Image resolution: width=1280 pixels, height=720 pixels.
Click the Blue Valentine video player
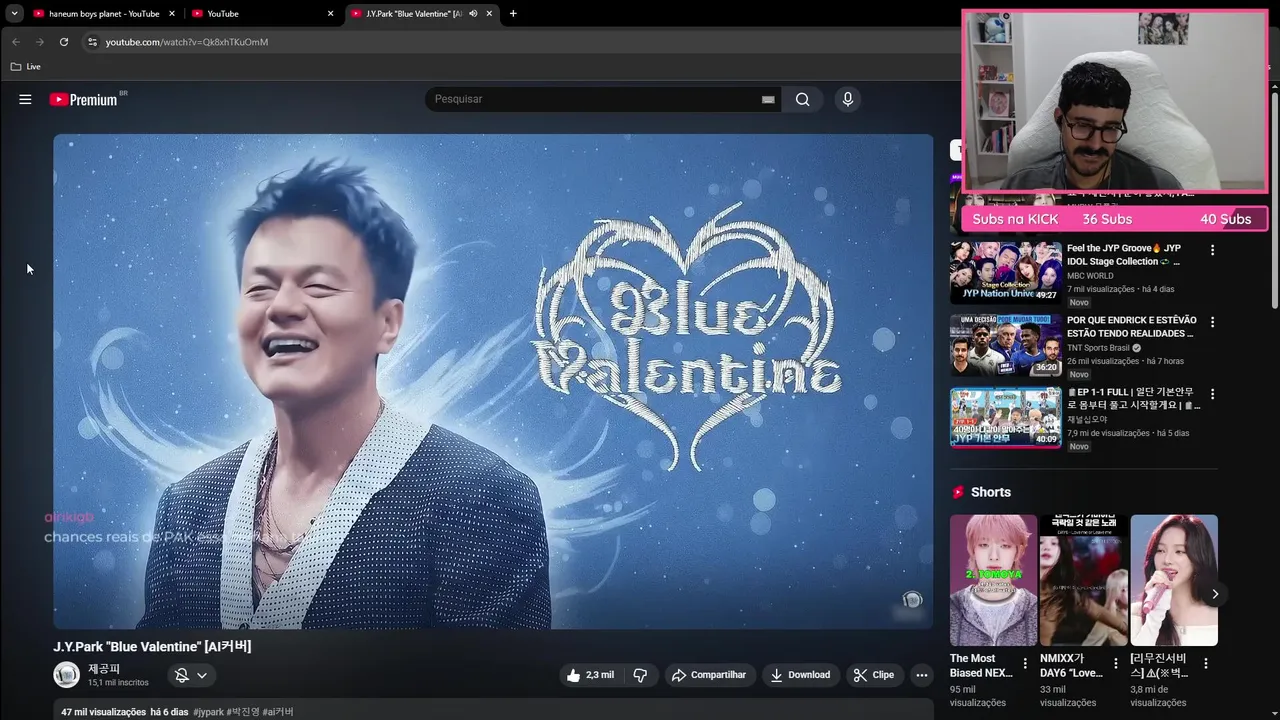[x=493, y=381]
